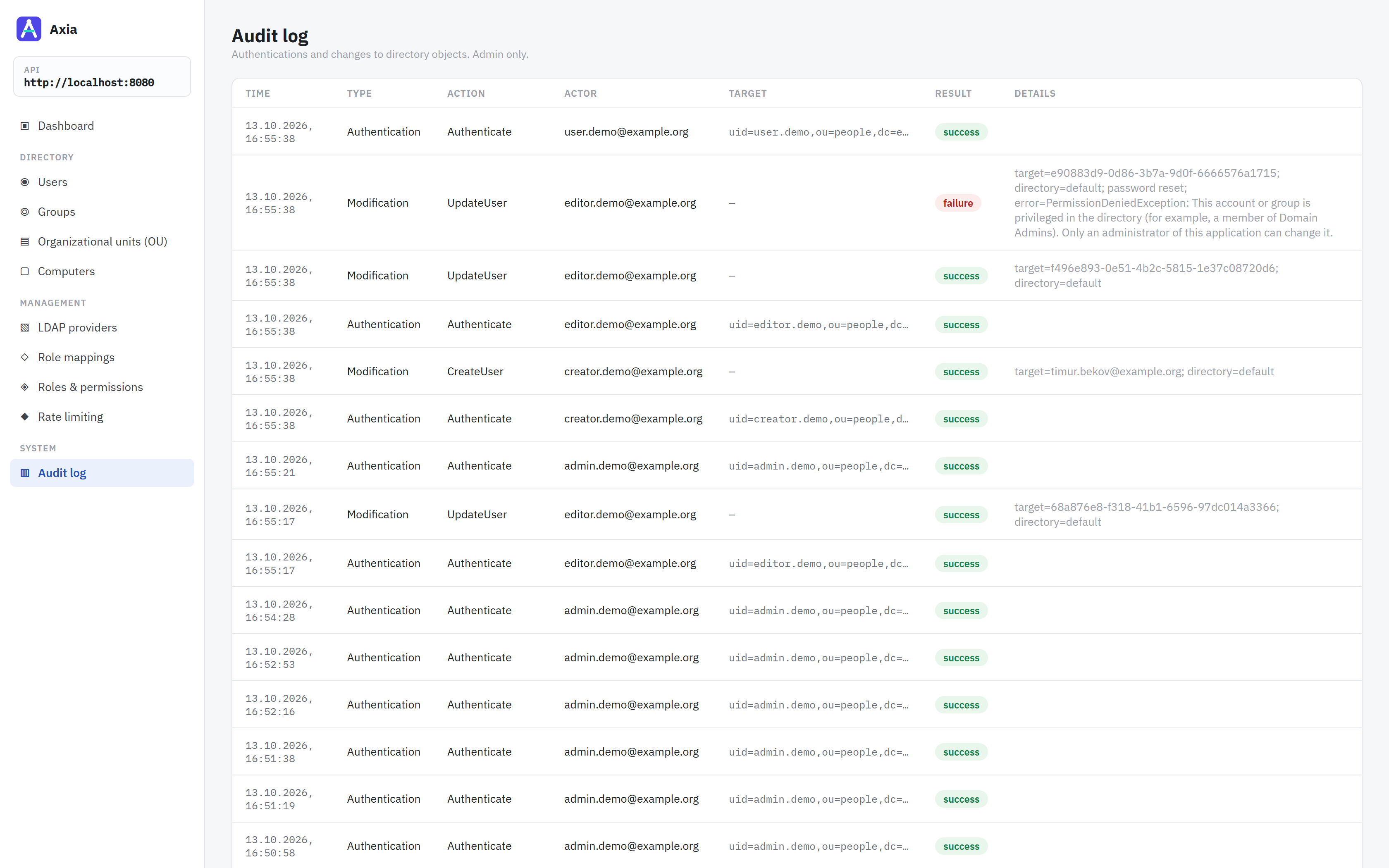Click the LDAP providers icon

[25, 328]
